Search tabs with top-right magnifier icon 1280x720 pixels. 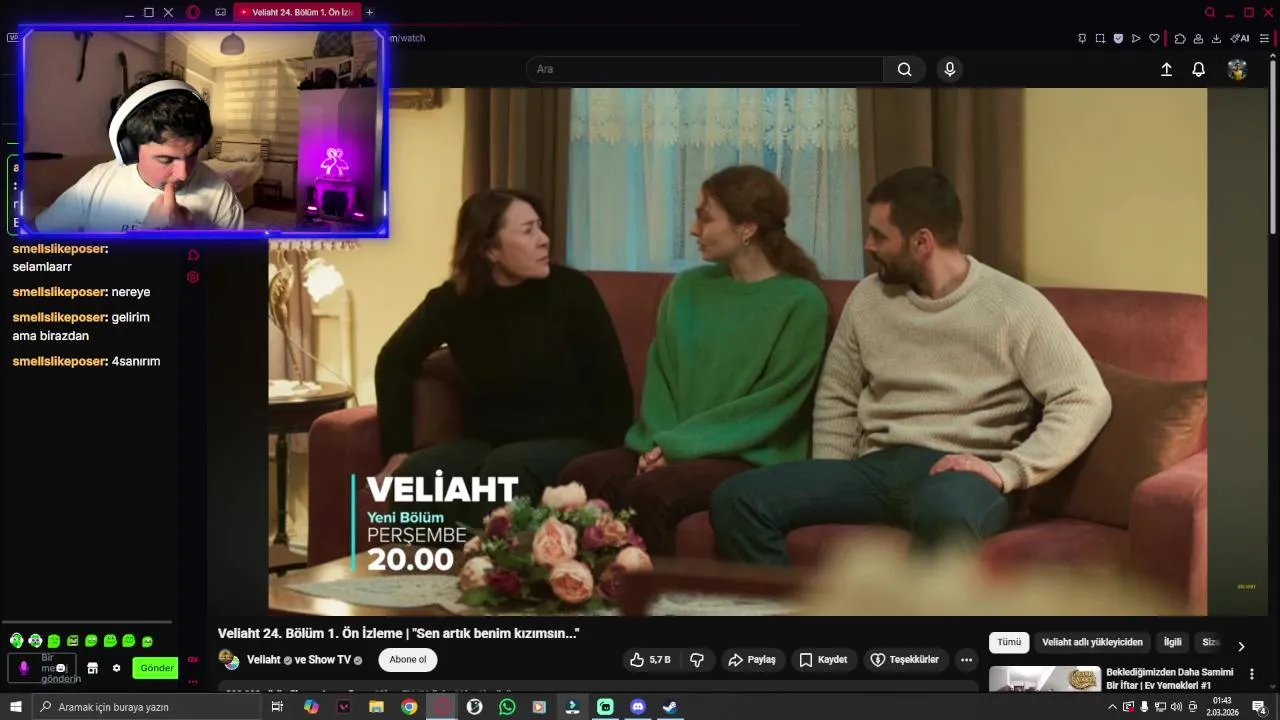(1210, 13)
